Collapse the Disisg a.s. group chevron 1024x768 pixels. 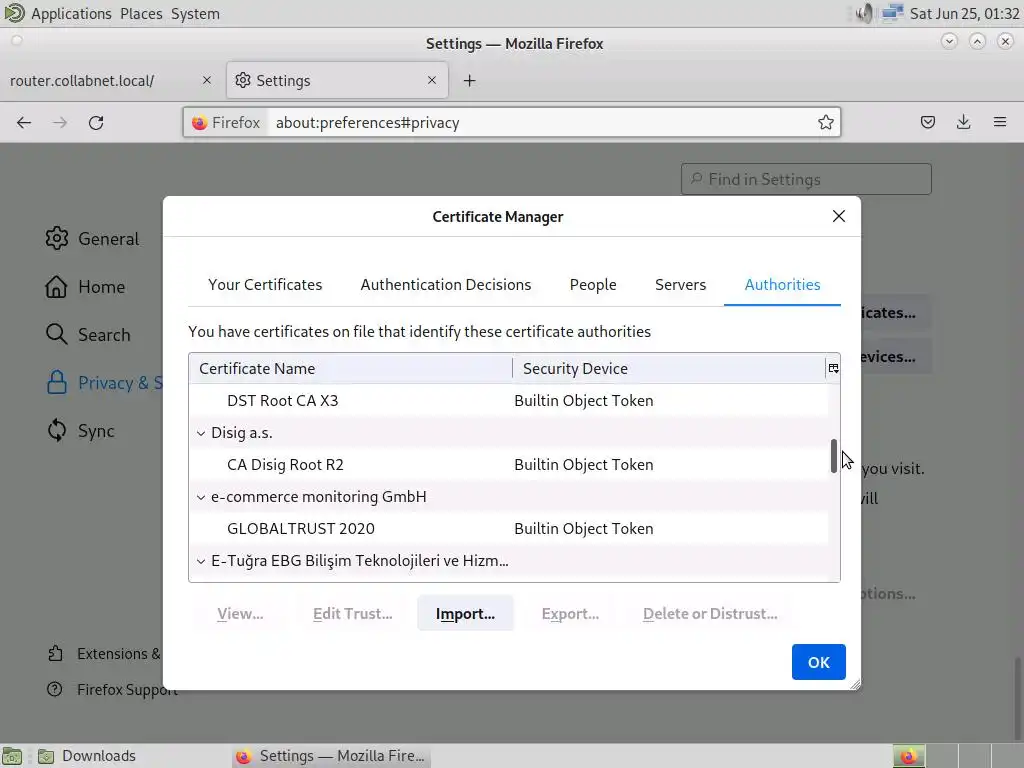201,433
